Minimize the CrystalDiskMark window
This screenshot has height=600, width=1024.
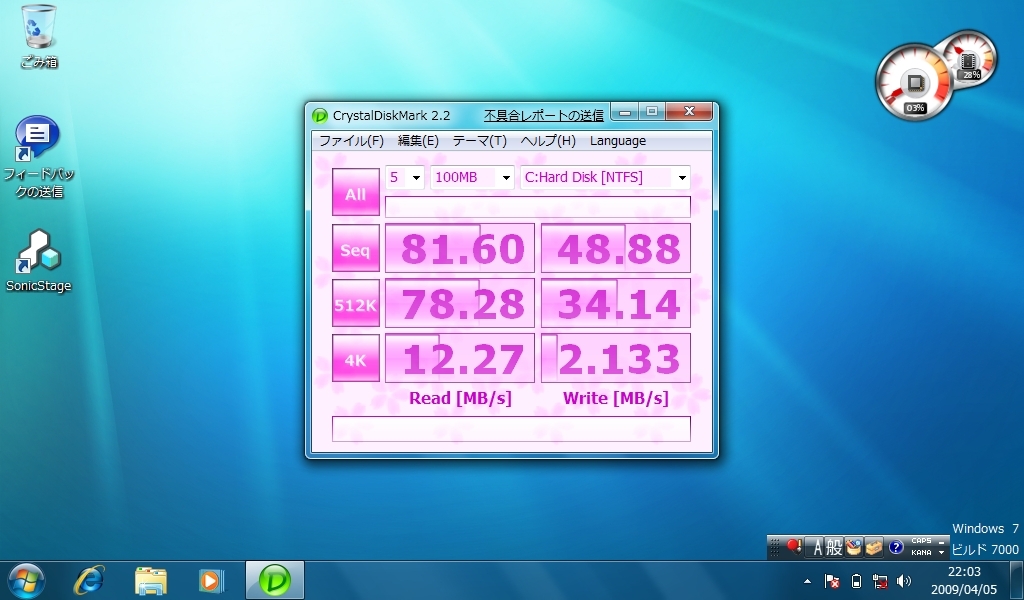click(624, 112)
